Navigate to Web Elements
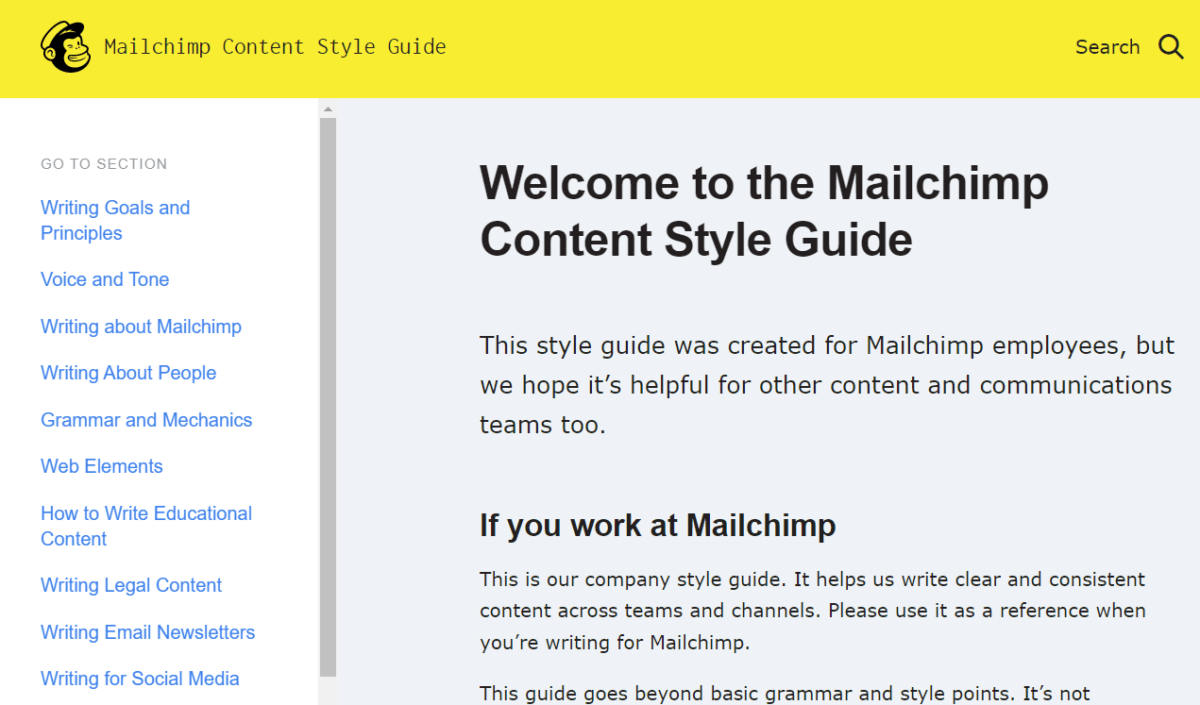 (x=101, y=466)
